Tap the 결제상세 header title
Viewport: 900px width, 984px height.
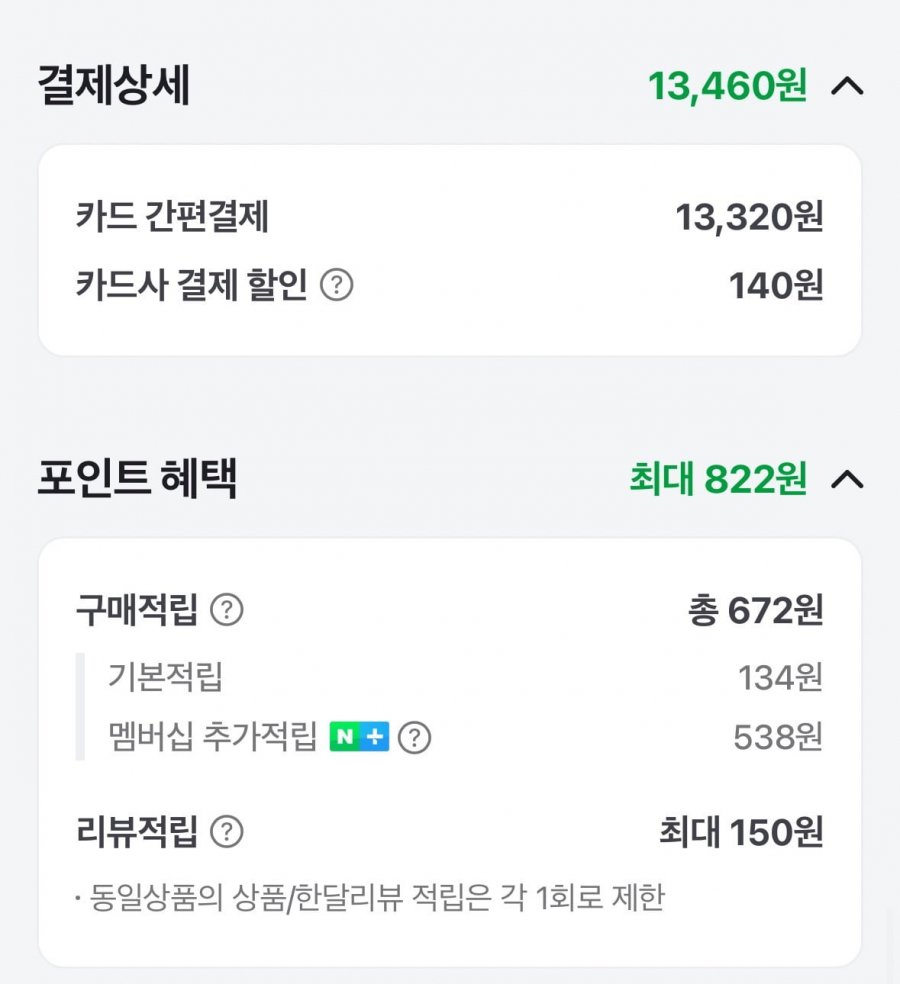(114, 85)
